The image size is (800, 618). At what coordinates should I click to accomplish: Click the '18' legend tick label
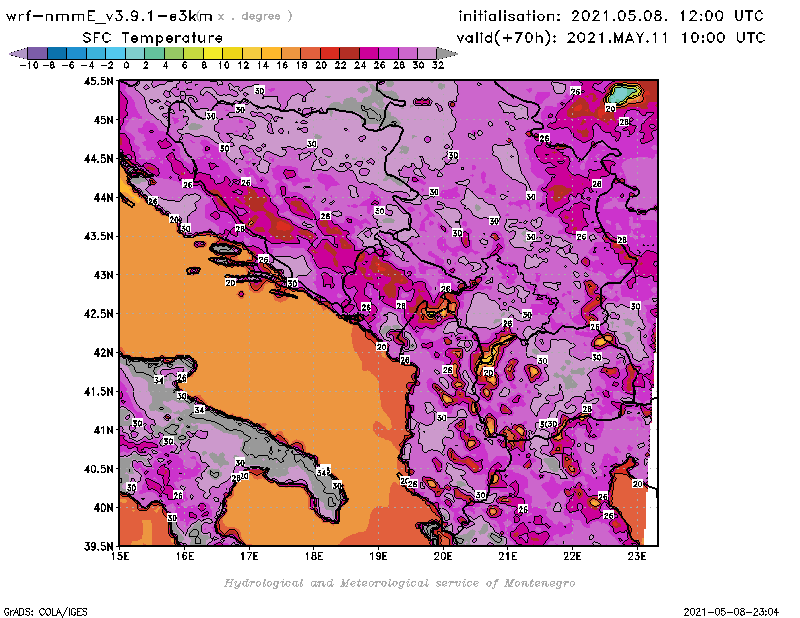(x=301, y=65)
